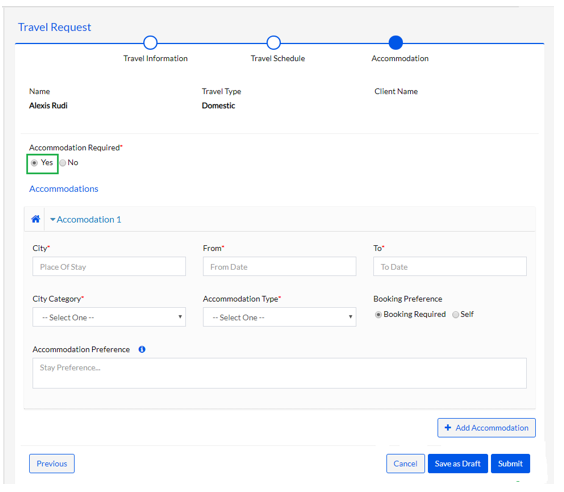Viewport: 564px width, 492px height.
Task: Go to the Travel Schedule step label
Action: (x=278, y=58)
